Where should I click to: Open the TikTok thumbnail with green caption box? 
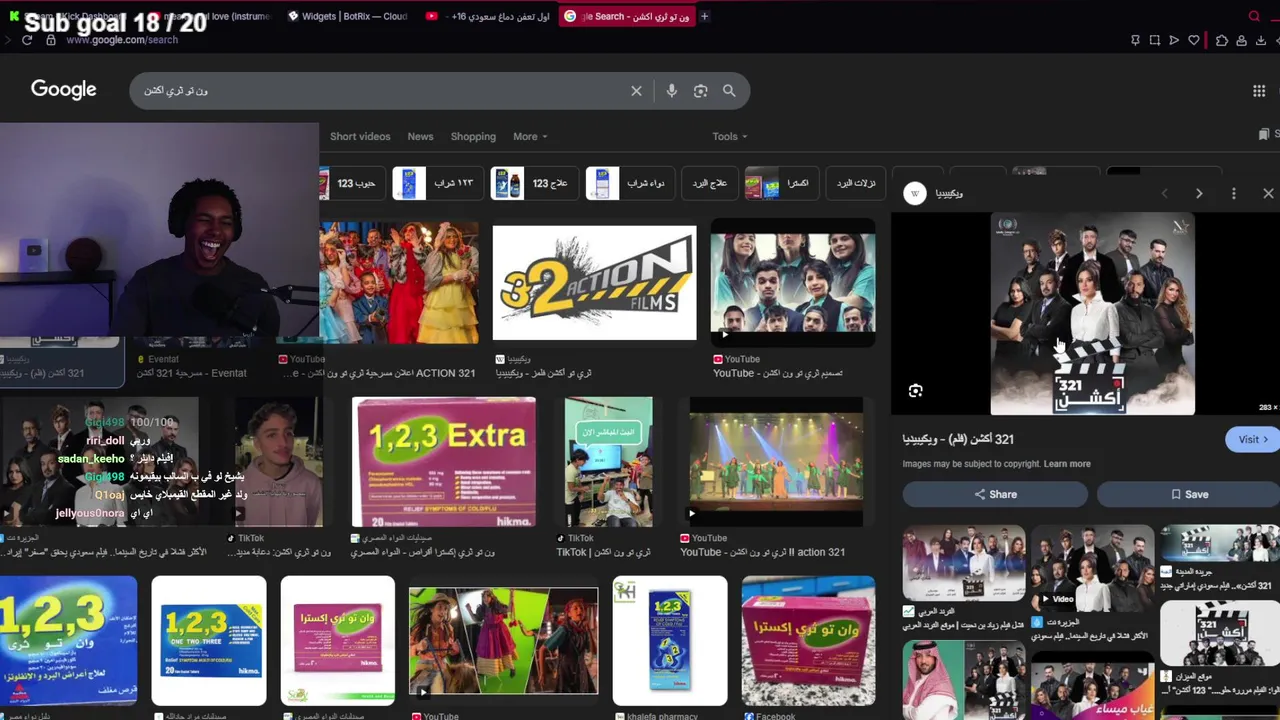point(608,462)
